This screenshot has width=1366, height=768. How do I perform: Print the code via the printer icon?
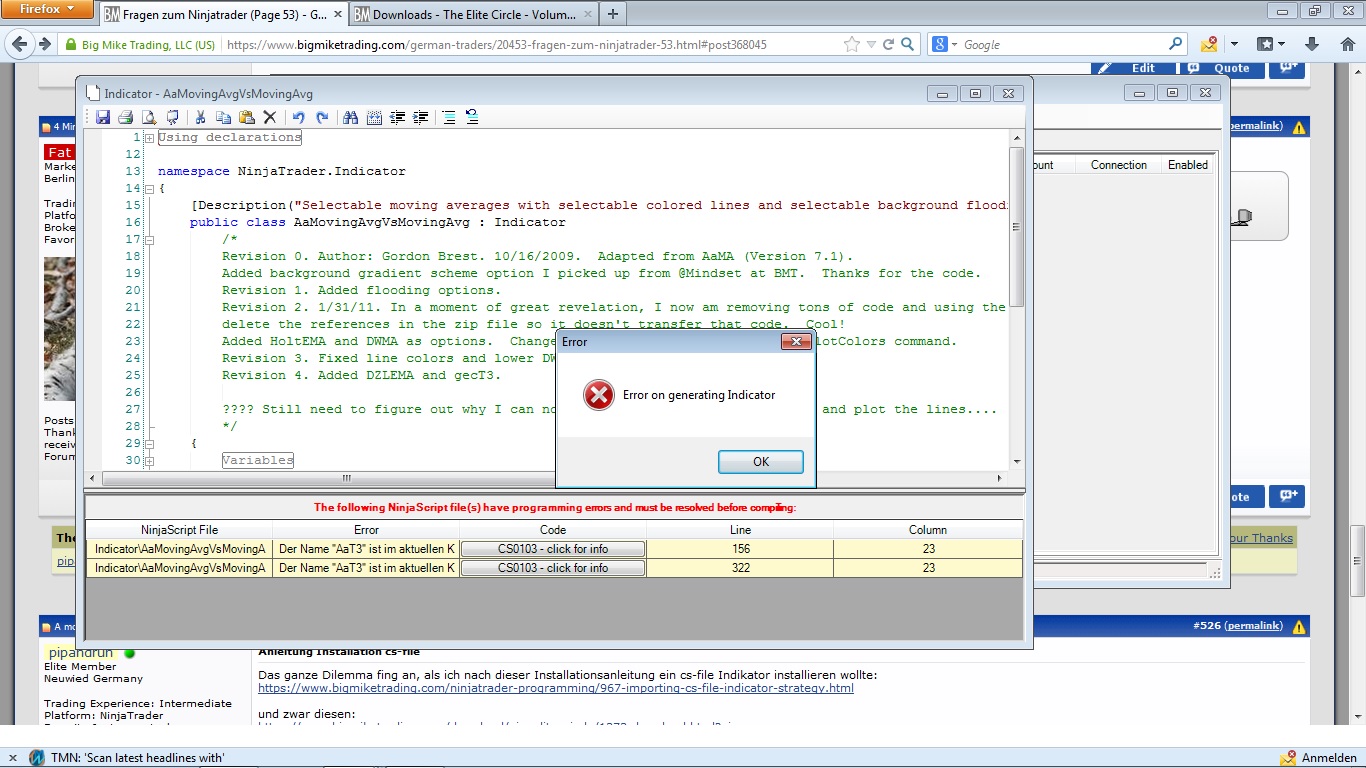tap(126, 117)
